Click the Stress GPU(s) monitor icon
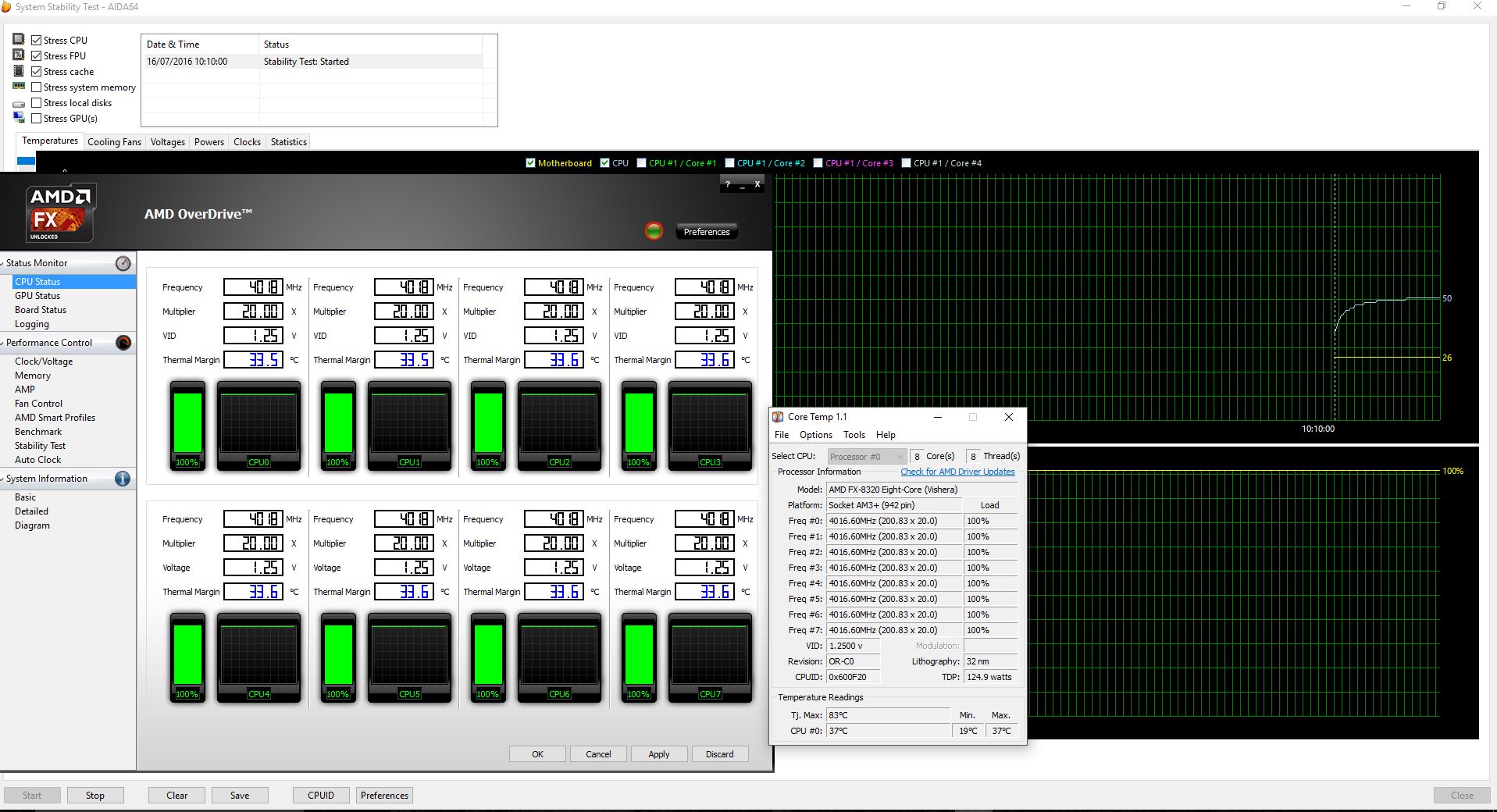Screen dimensions: 1497x812 point(19,118)
